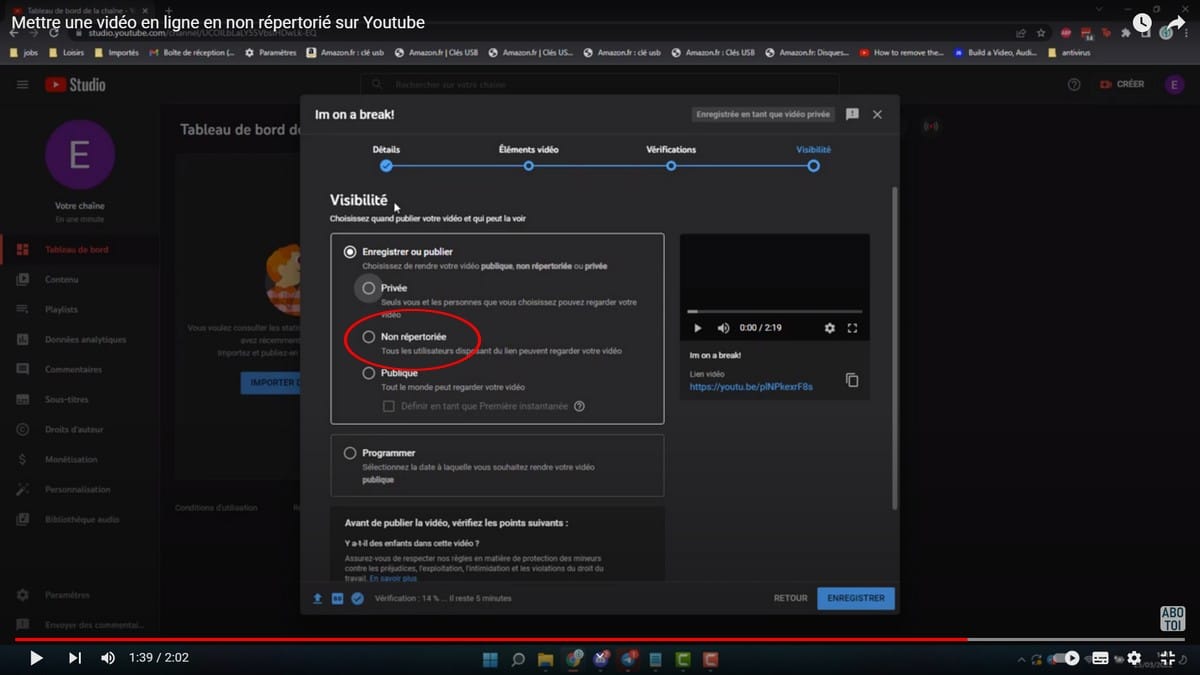Click the ENREGISTRER button
Image resolution: width=1200 pixels, height=675 pixels.
coord(855,597)
